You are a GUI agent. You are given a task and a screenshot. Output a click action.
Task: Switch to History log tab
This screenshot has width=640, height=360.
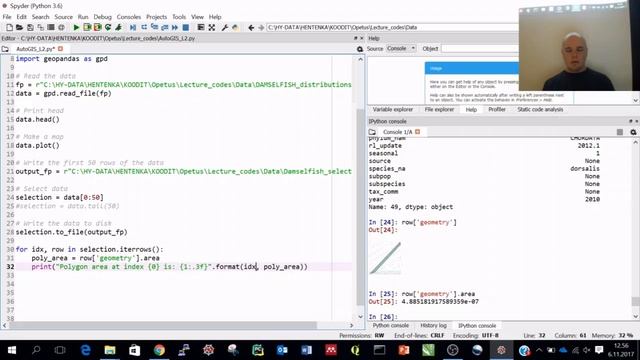433,326
